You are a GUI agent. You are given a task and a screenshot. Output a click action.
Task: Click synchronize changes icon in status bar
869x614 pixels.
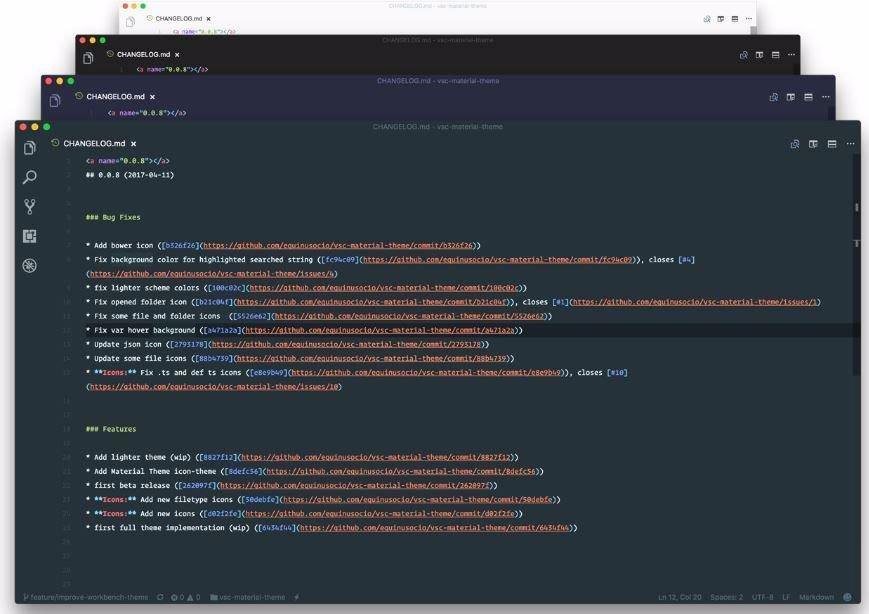160,597
